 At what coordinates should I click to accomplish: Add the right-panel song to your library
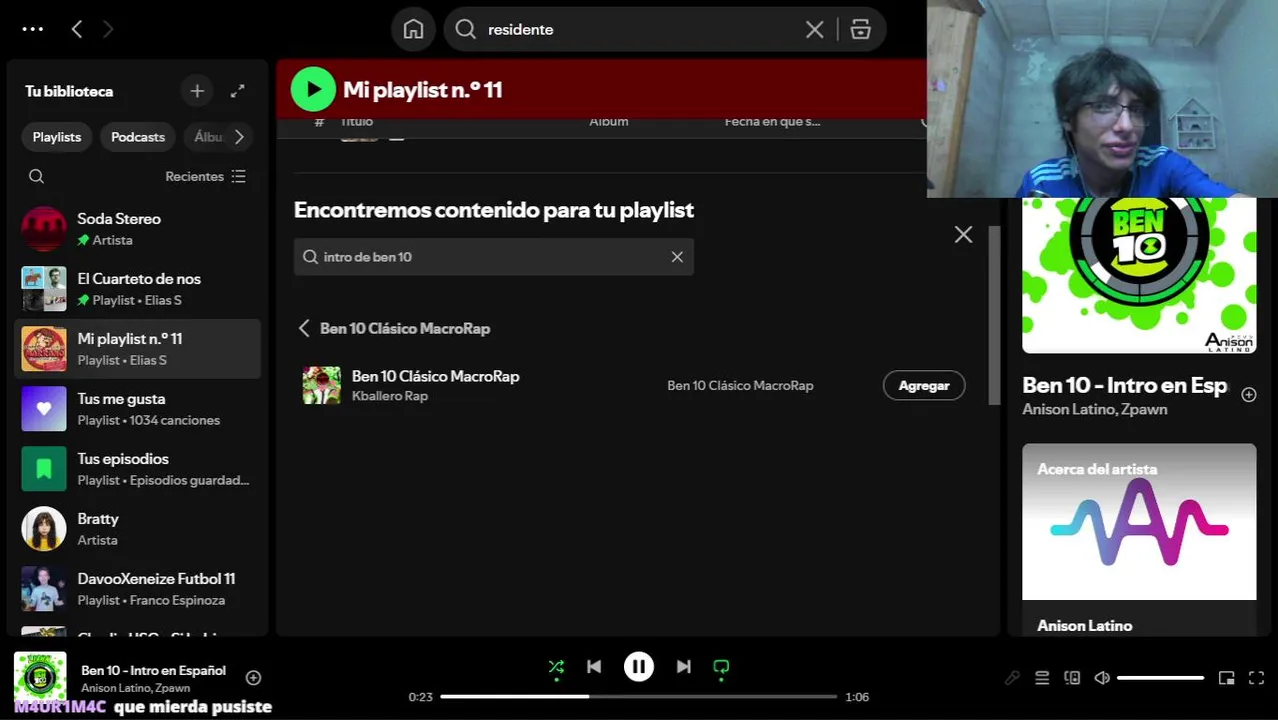1248,394
